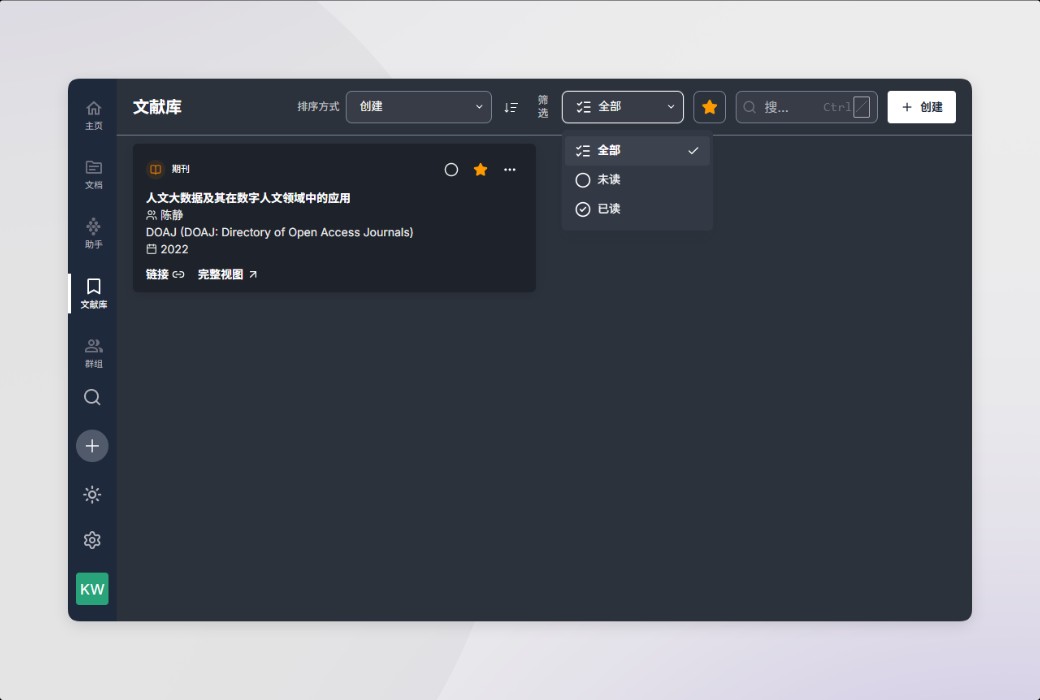Viewport: 1040px width, 700px height.
Task: Click the paper title 人文大数据及其在数字人文领域中的应用
Action: click(248, 198)
